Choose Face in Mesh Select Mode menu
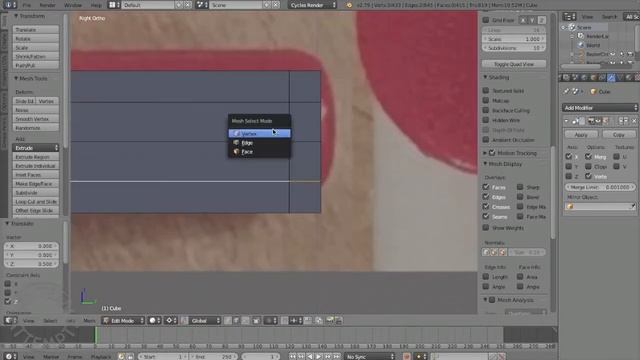This screenshot has height=360, width=640. click(x=260, y=152)
